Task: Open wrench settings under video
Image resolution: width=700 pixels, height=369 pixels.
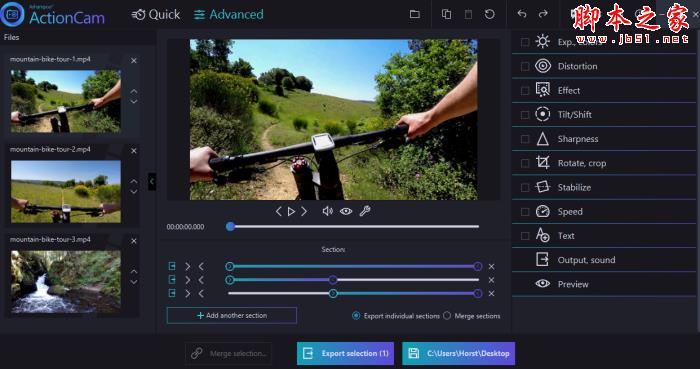Action: click(x=365, y=211)
